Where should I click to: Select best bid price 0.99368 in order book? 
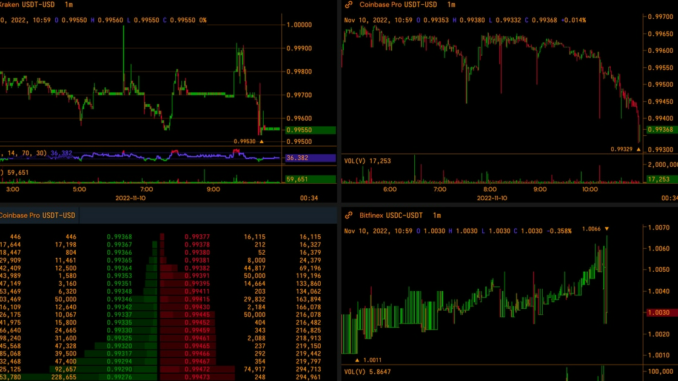pos(119,237)
